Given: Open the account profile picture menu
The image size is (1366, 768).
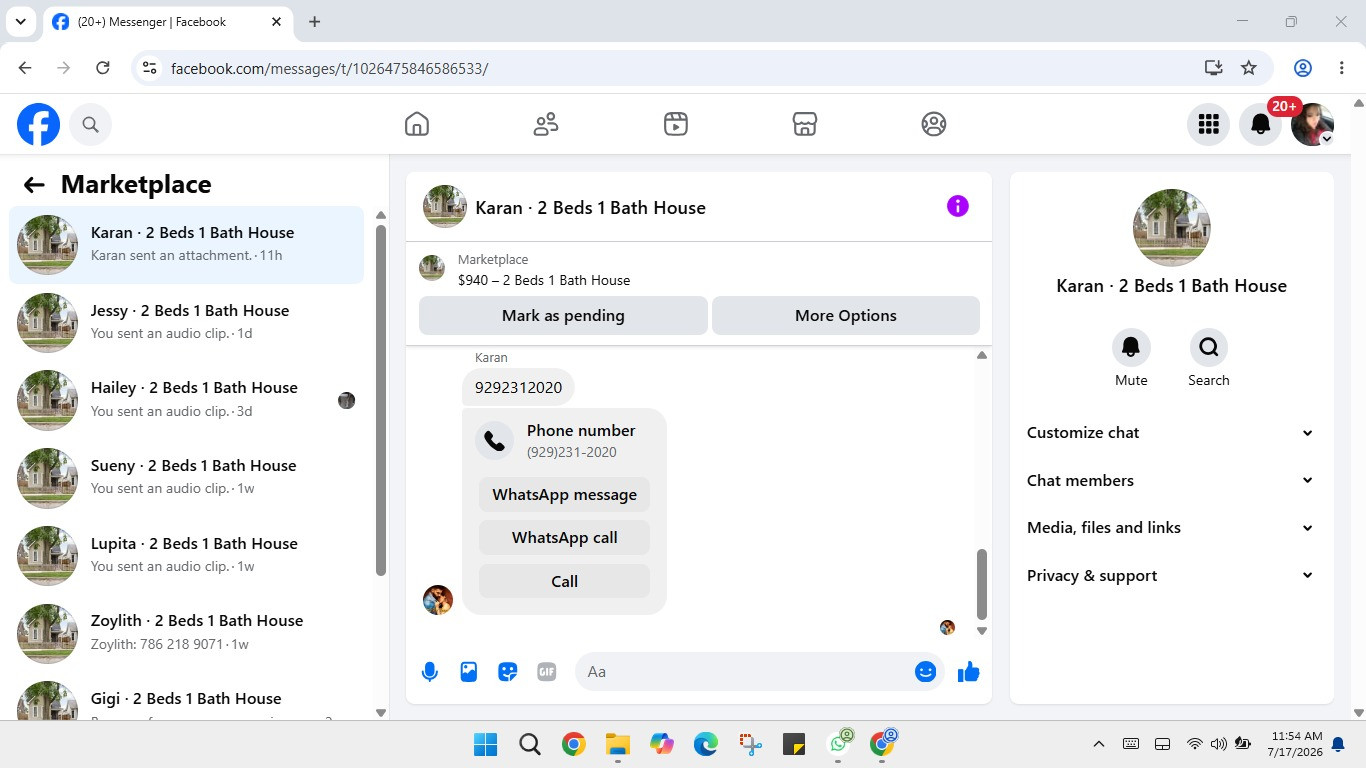Looking at the screenshot, I should [1312, 124].
